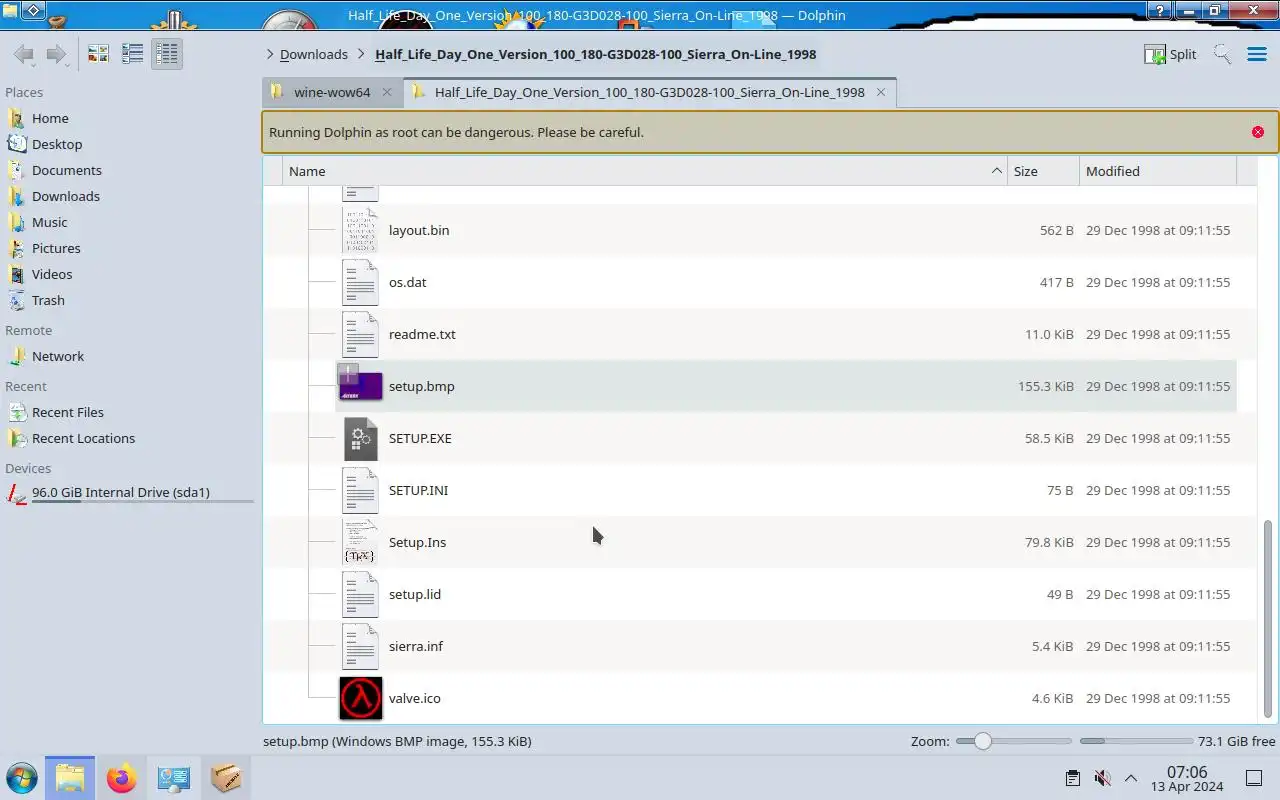This screenshot has height=800, width=1280.
Task: Open the system settings taskbar icon
Action: (174, 778)
